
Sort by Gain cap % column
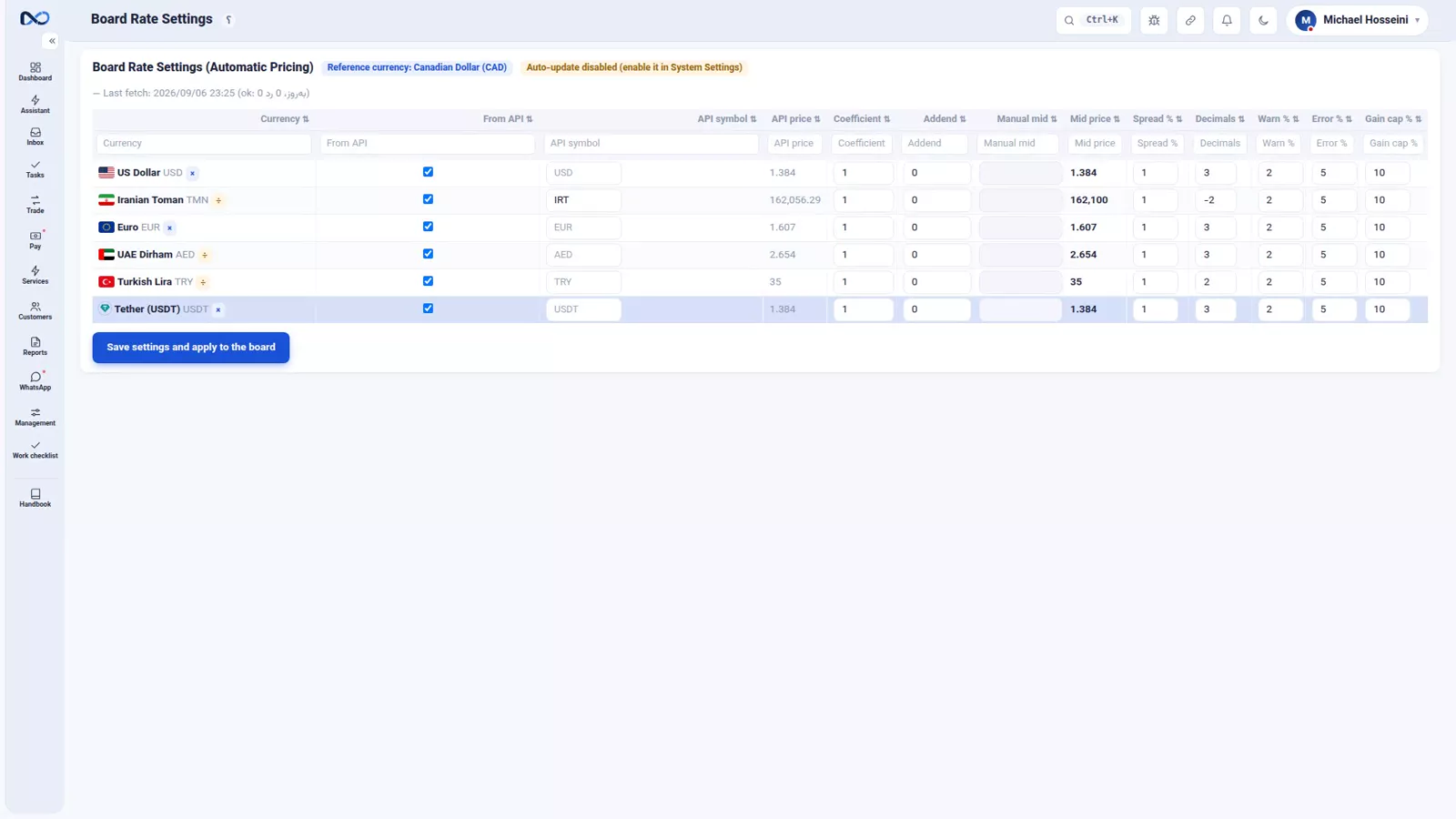click(x=1393, y=119)
